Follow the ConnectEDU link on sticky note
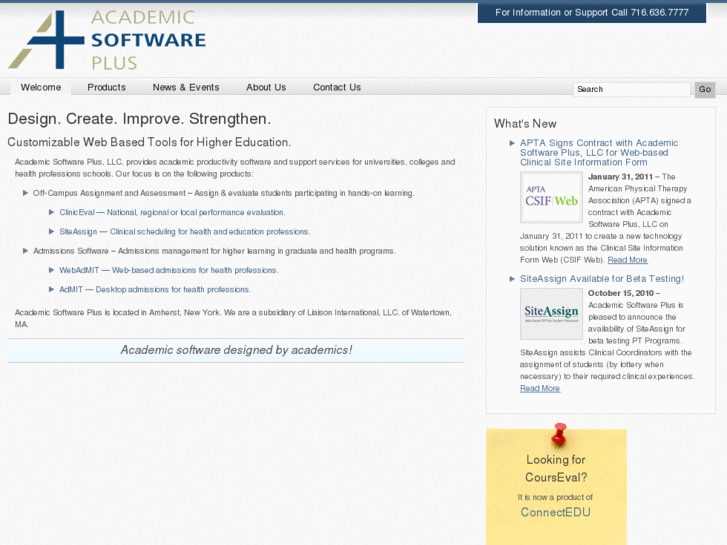 555,512
